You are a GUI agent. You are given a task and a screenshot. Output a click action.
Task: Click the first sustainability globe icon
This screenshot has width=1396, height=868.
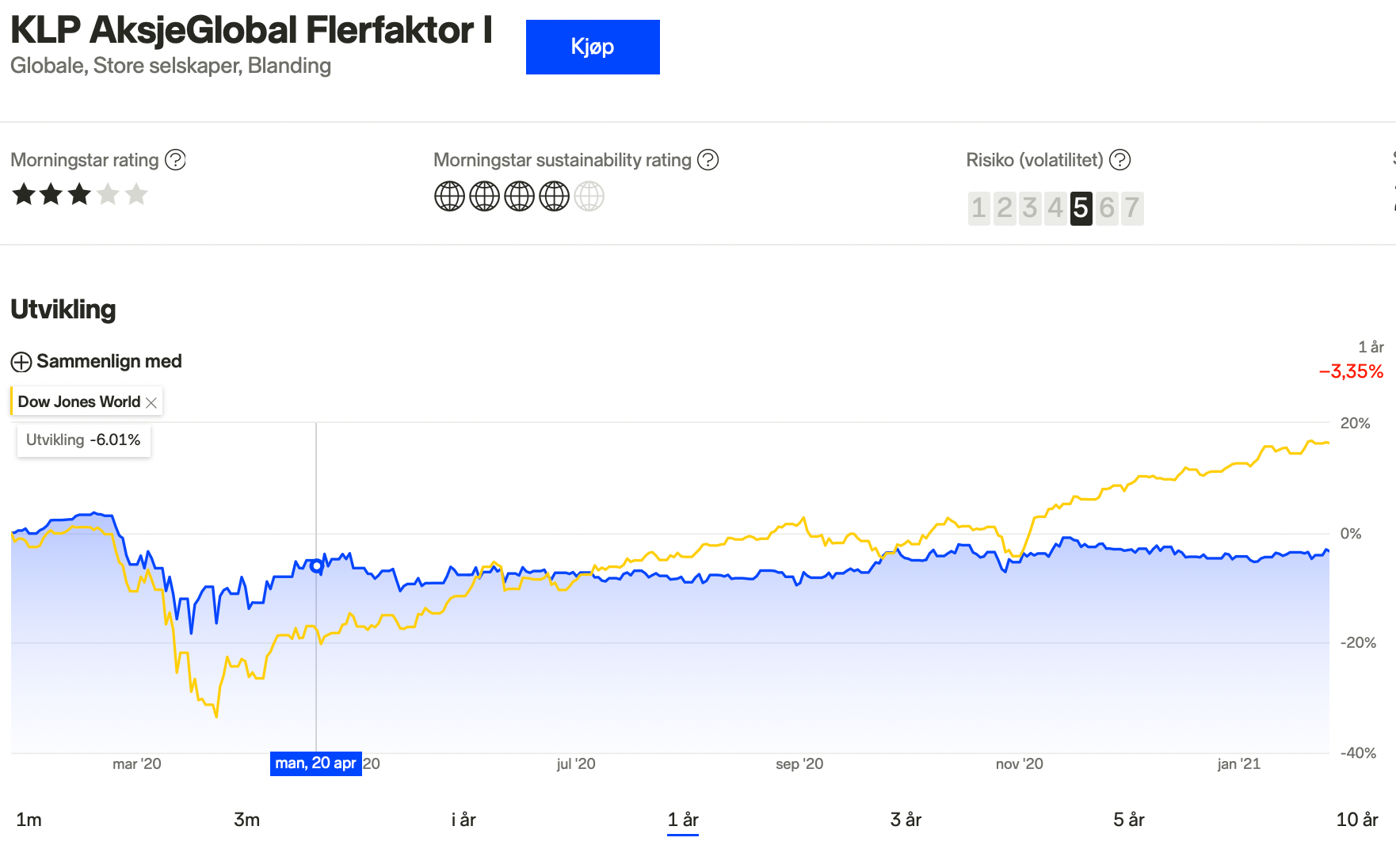[x=449, y=196]
